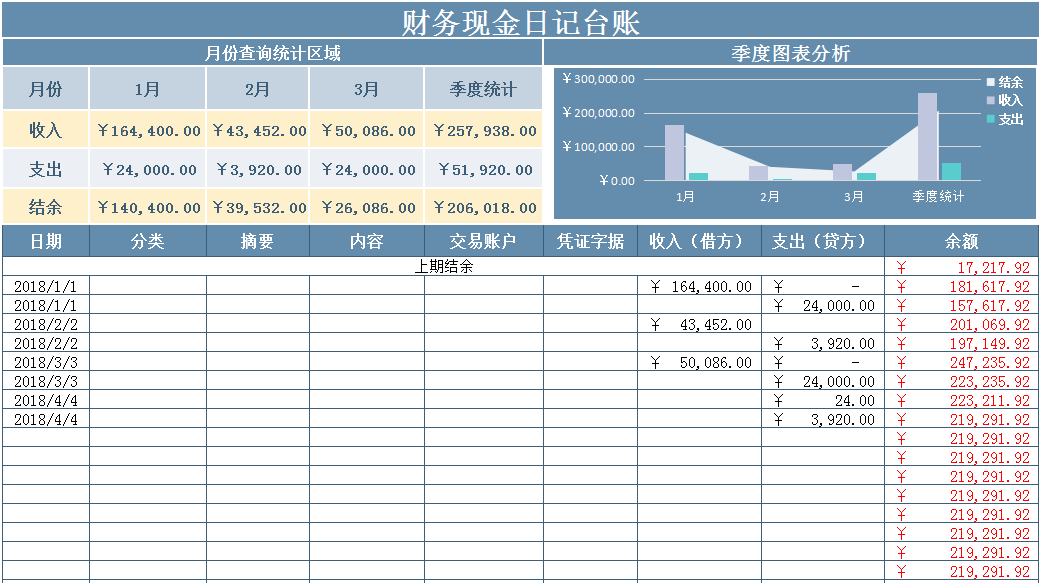1042x583 pixels.
Task: Select the 3月 column header
Action: (x=366, y=88)
